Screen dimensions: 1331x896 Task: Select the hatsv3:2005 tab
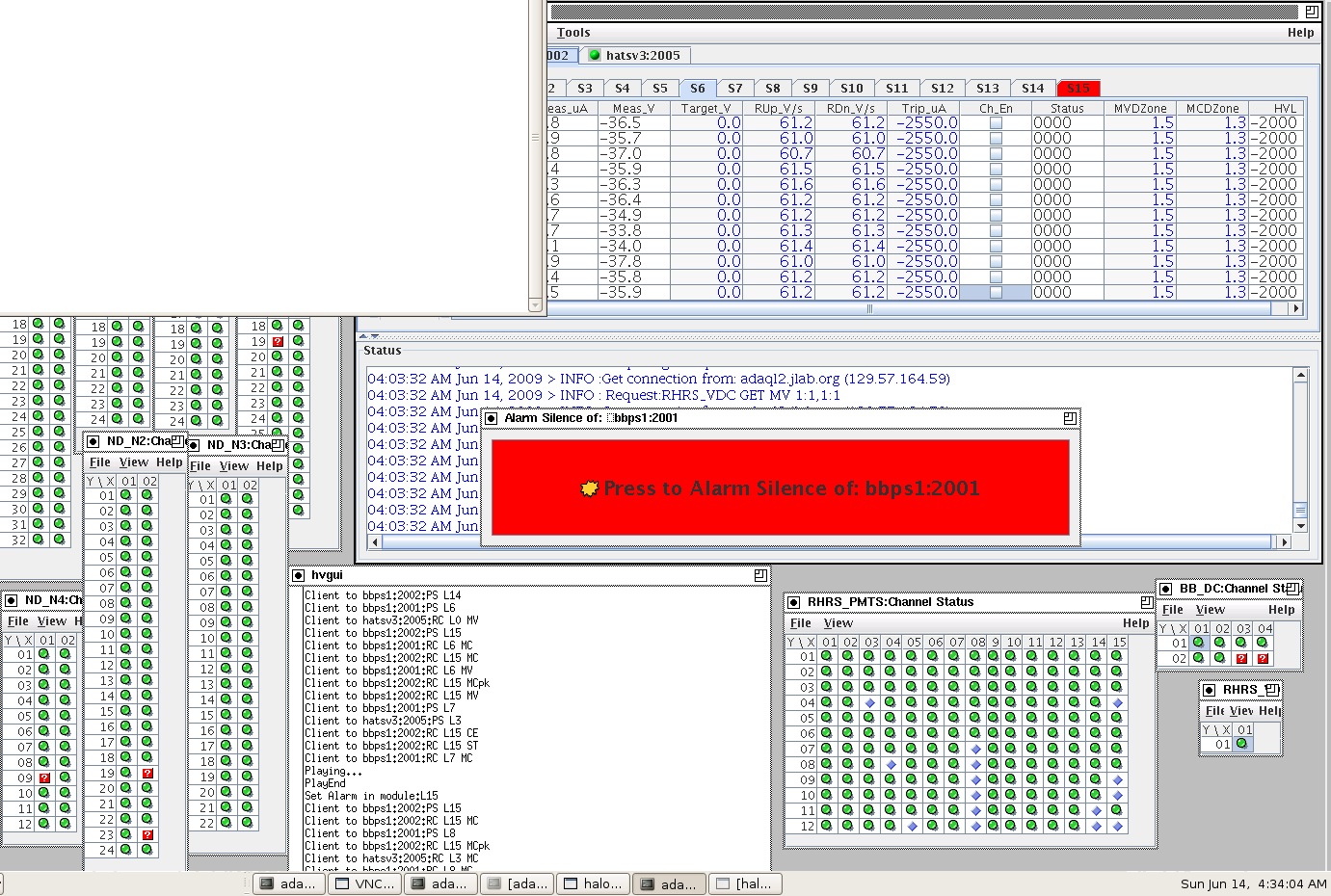coord(636,56)
